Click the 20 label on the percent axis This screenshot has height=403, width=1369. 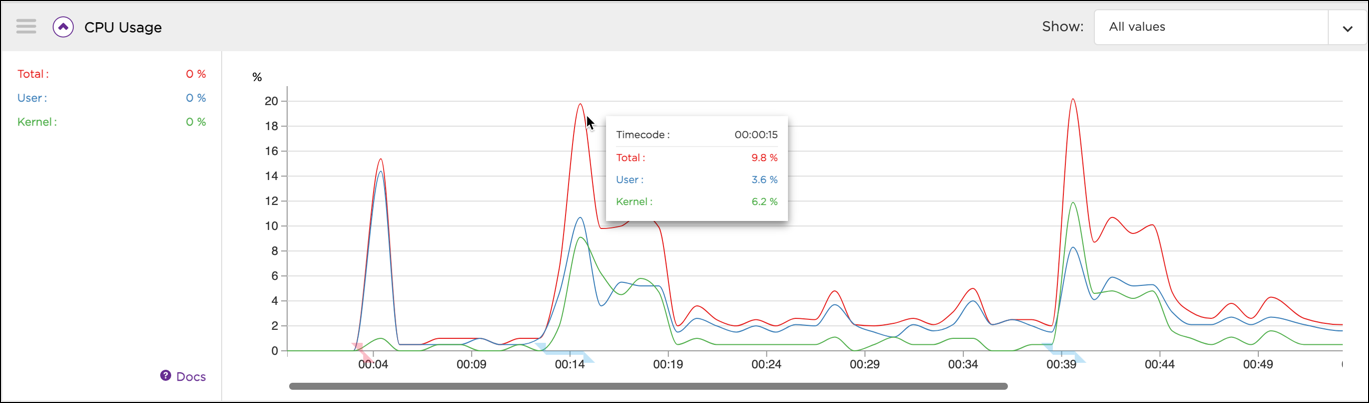pos(271,101)
